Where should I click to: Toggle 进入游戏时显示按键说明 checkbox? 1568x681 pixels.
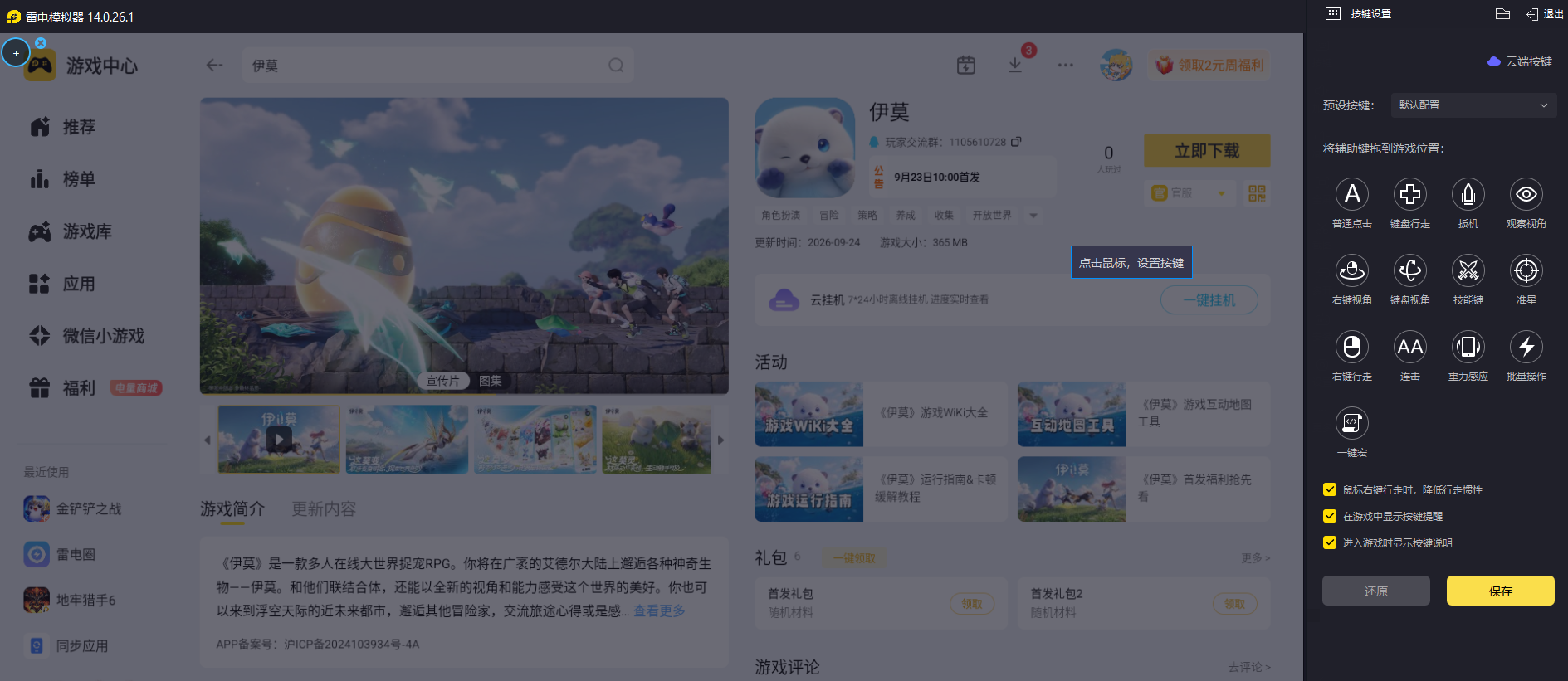click(1330, 542)
